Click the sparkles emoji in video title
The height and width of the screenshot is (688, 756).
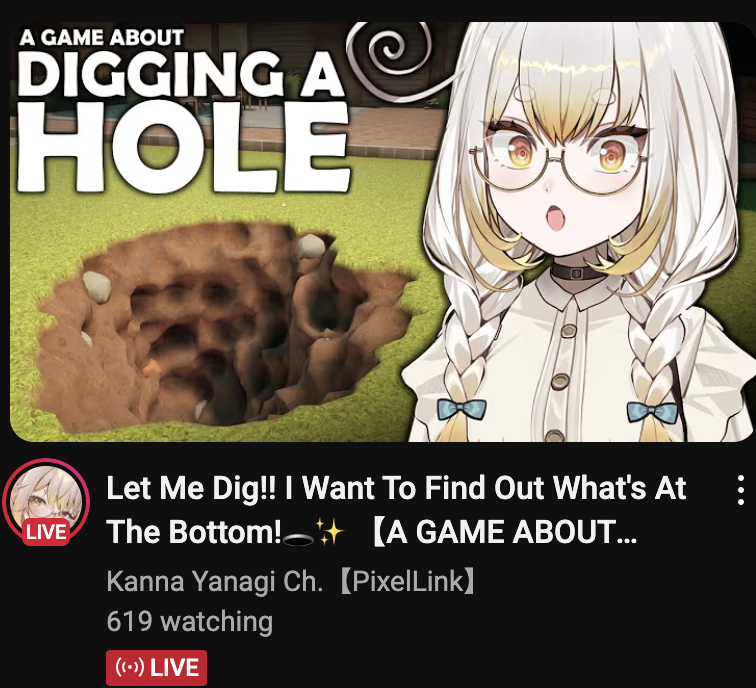click(330, 531)
